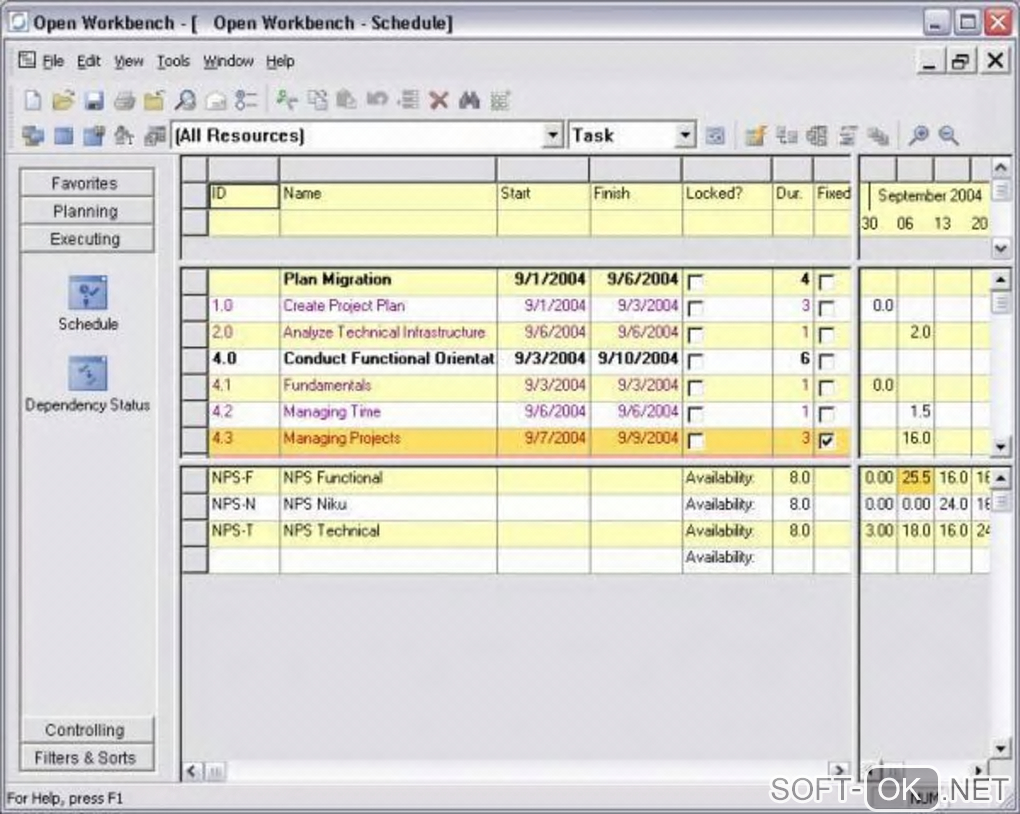Click the first icon in second toolbar row

click(x=33, y=135)
